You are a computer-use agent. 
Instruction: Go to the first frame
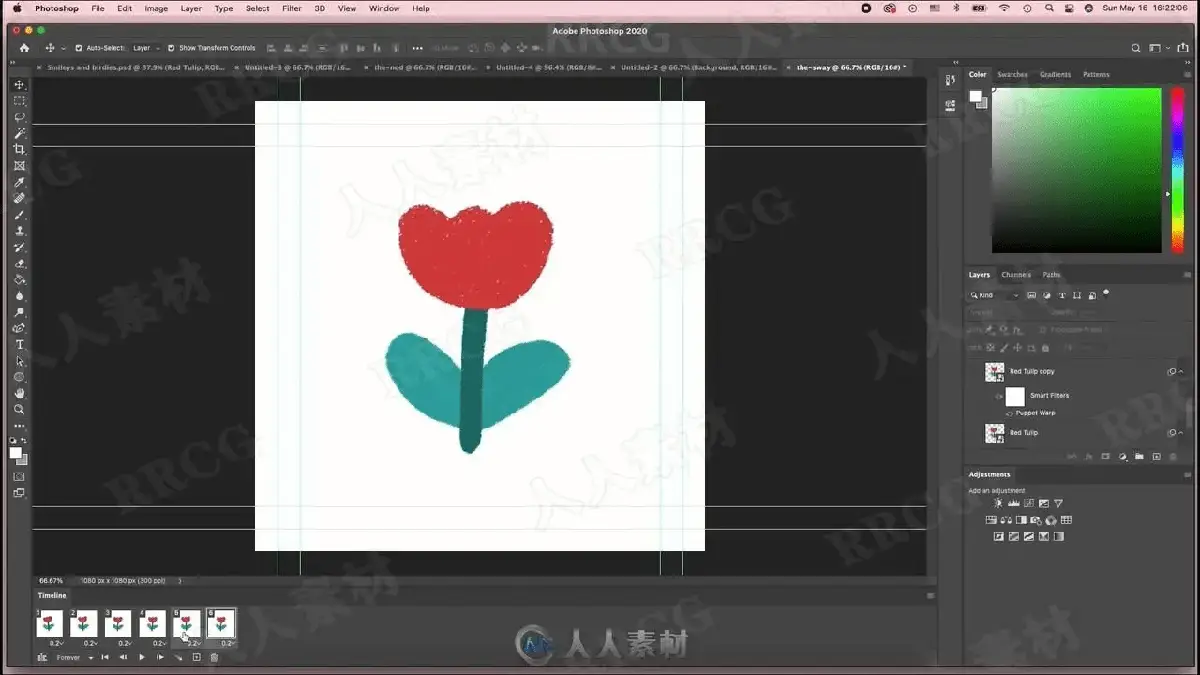[105, 657]
